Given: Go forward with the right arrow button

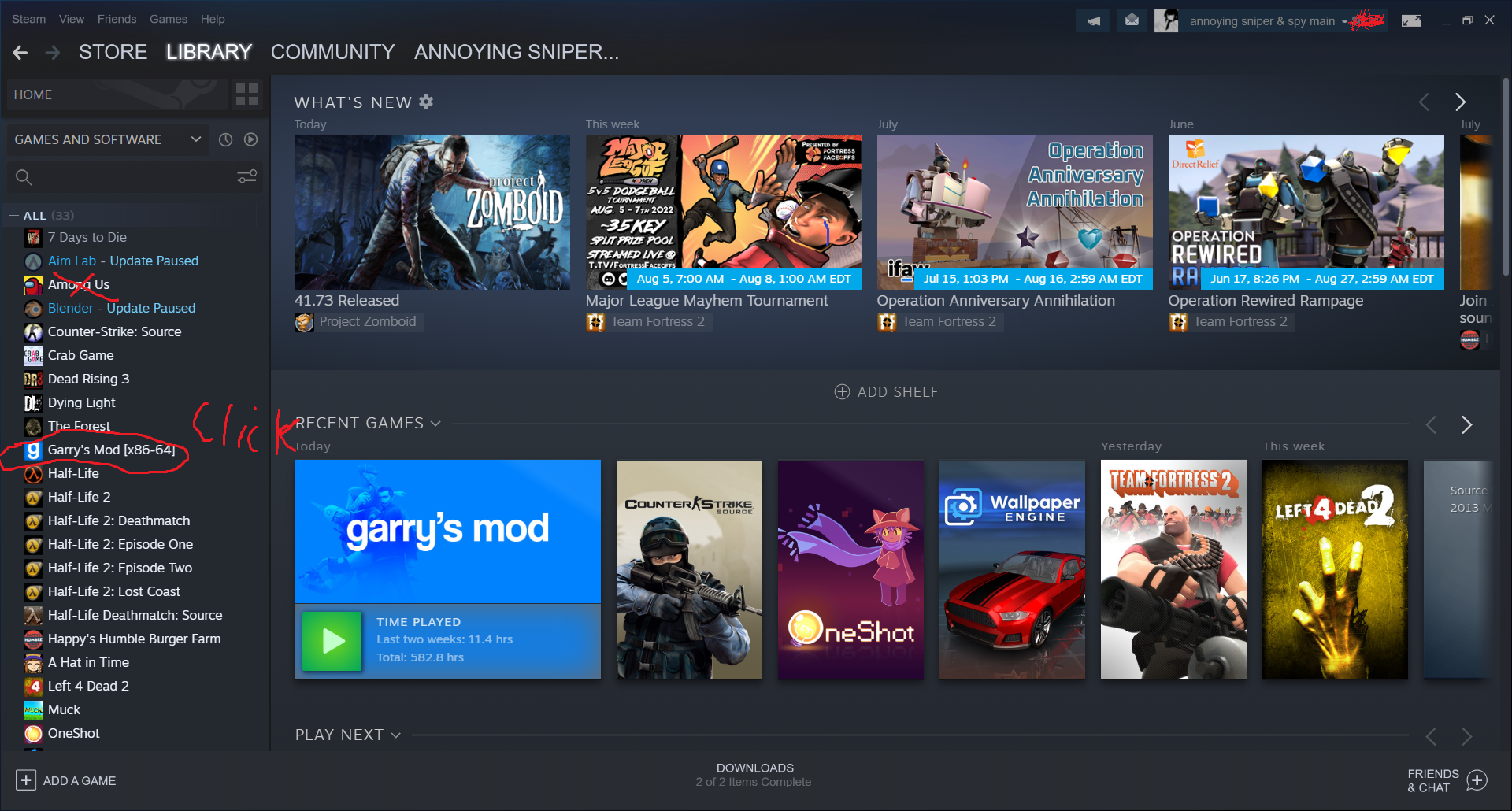Looking at the screenshot, I should (x=53, y=53).
